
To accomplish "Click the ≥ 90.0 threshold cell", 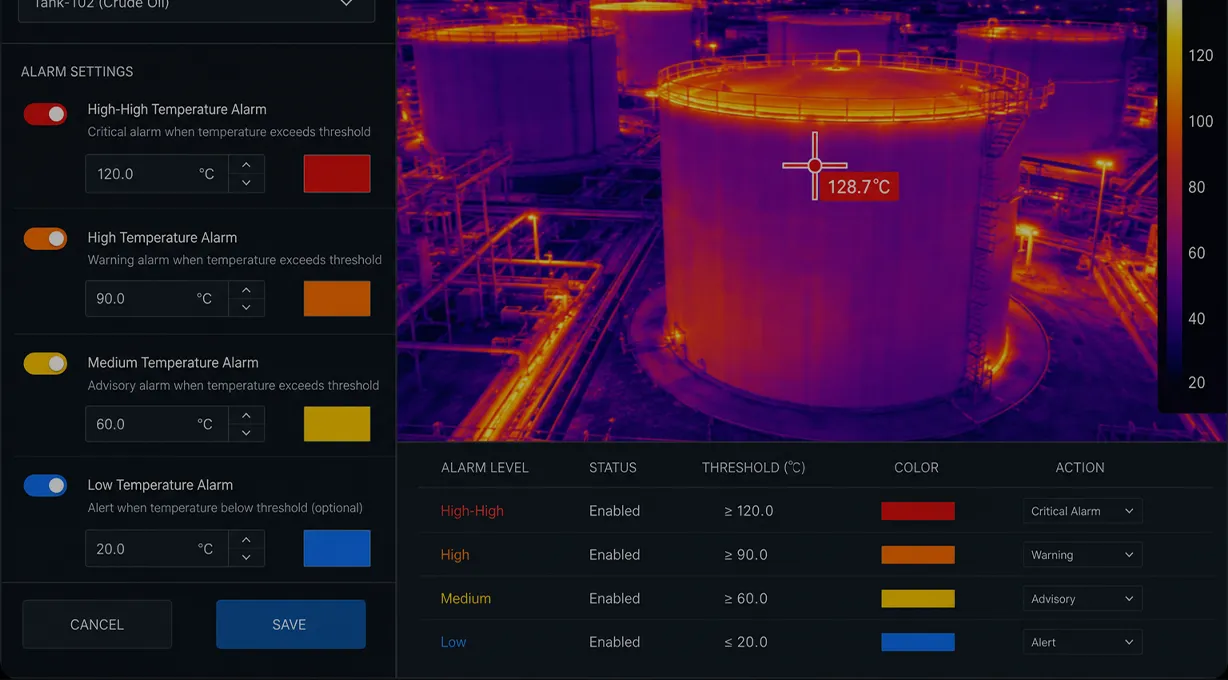I will (x=746, y=555).
